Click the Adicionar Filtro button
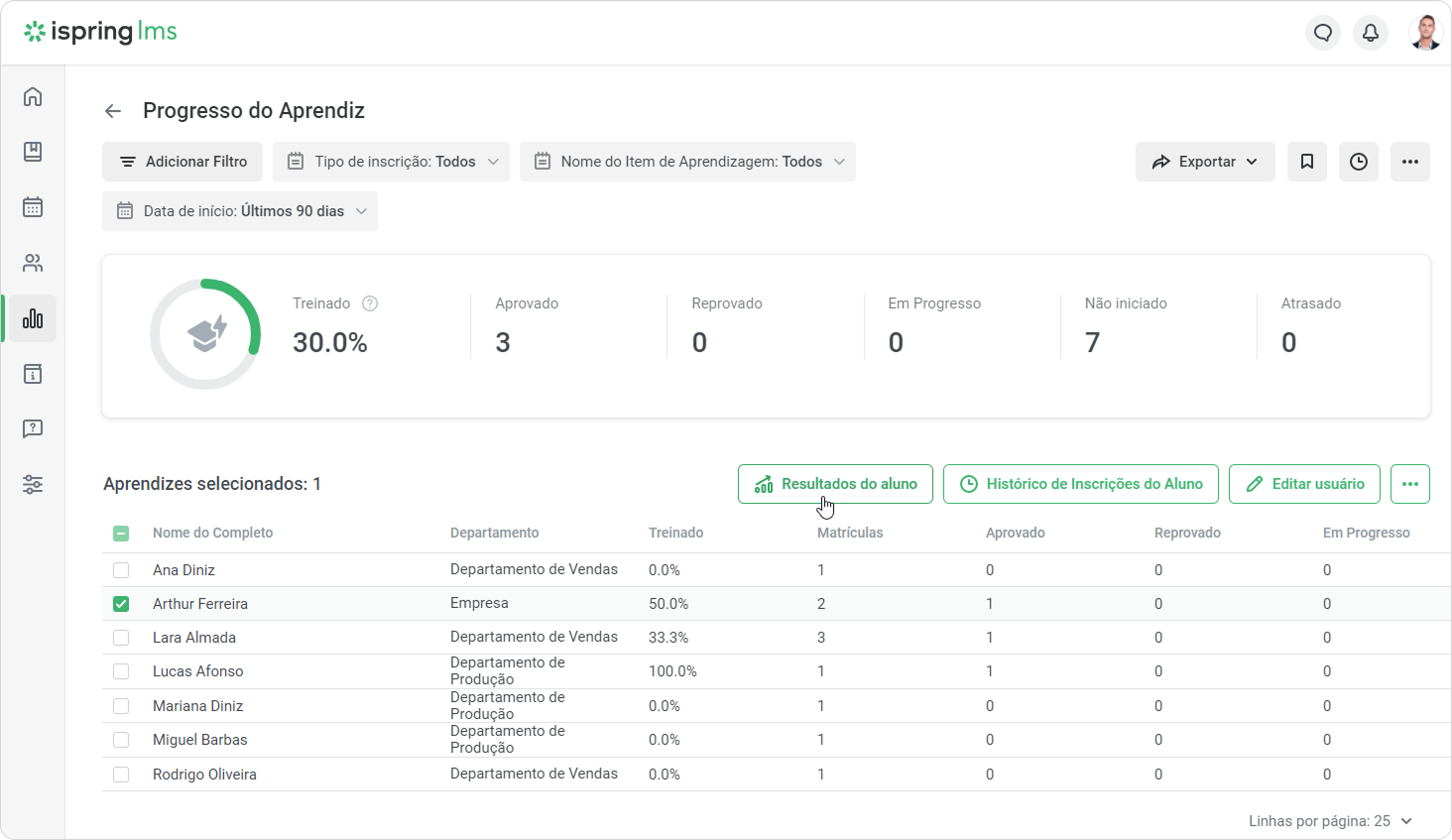Image resolution: width=1452 pixels, height=840 pixels. (x=182, y=162)
